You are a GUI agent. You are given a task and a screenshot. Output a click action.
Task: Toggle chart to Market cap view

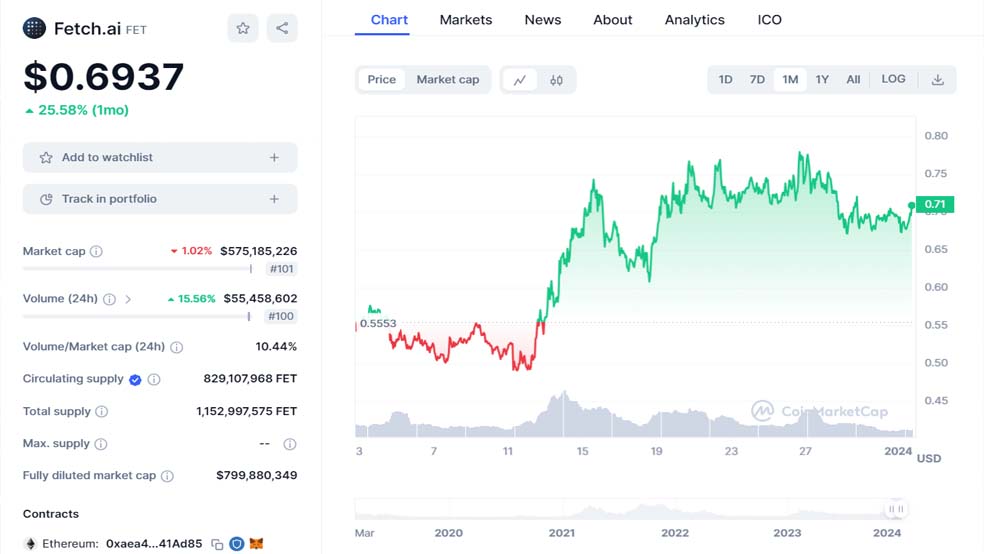(x=447, y=80)
